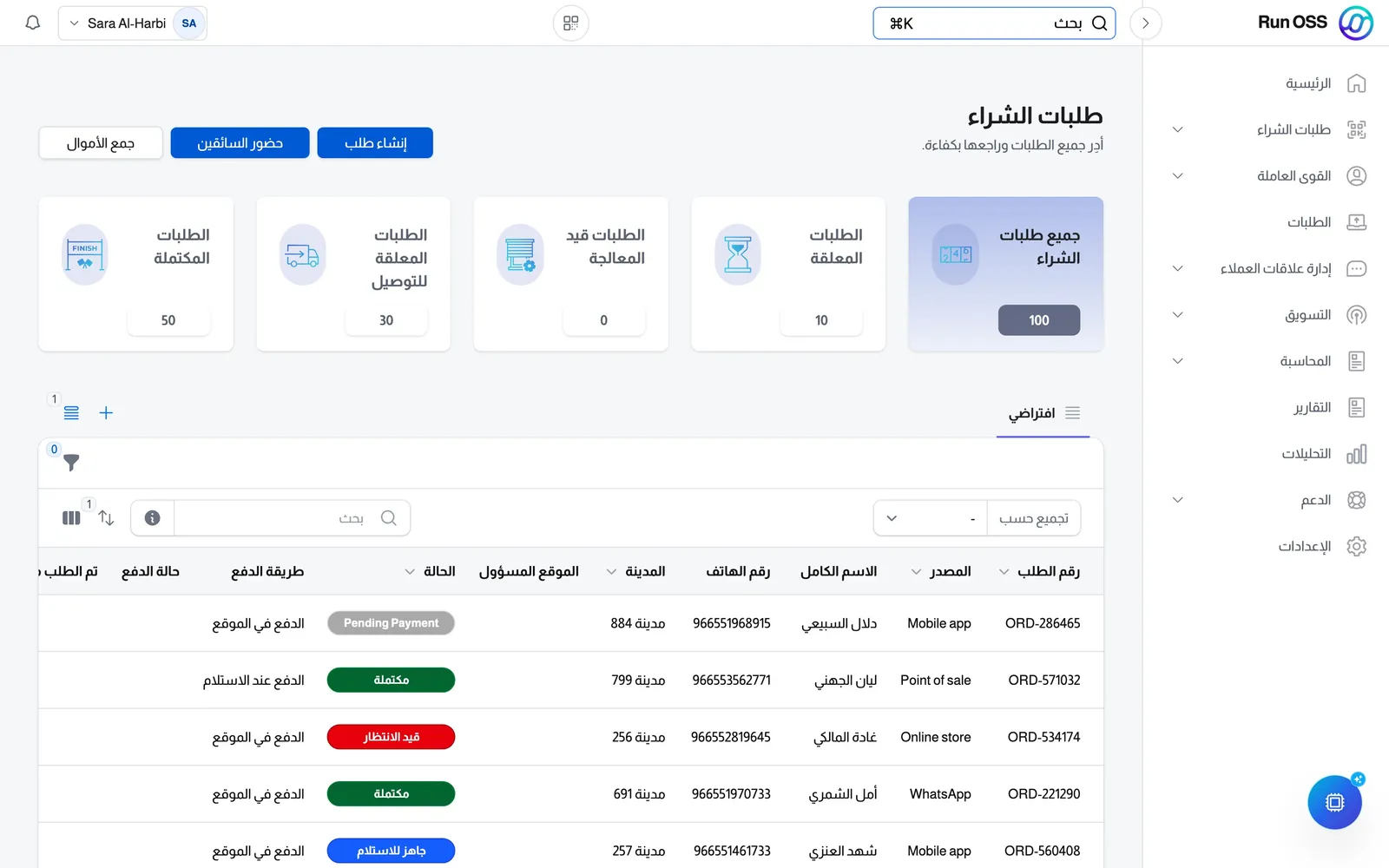Screen dimensions: 1389x868
Task: Click the إدارة علاقات العملاء chat icon
Action: coord(1356,268)
